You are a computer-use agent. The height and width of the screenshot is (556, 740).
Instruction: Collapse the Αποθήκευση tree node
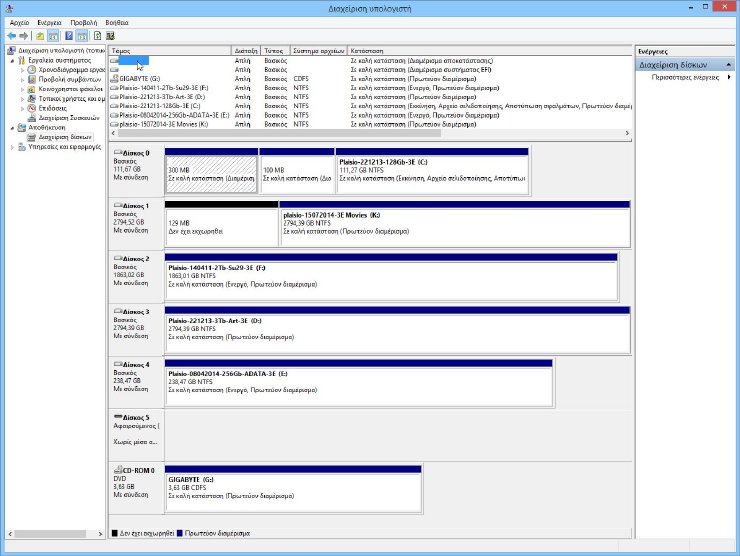12,128
